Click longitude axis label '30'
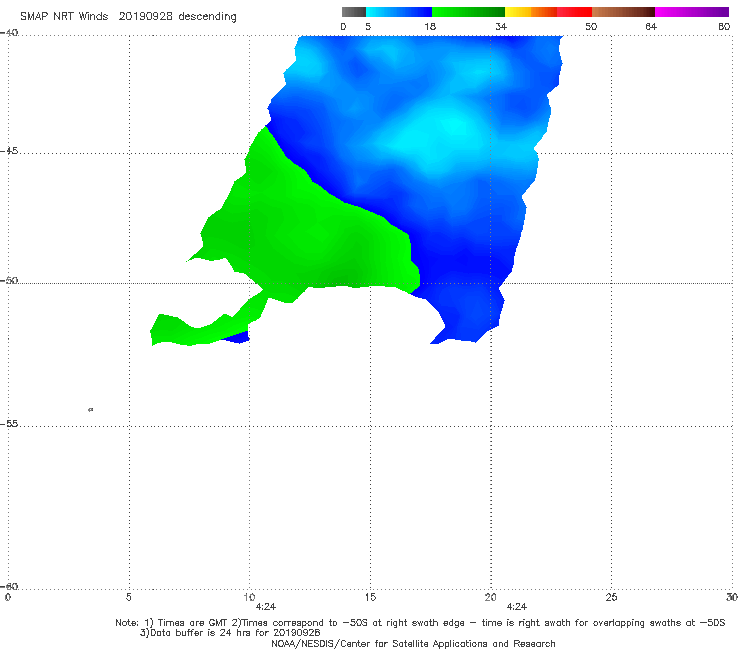The image size is (740, 650). pyautogui.click(x=732, y=597)
